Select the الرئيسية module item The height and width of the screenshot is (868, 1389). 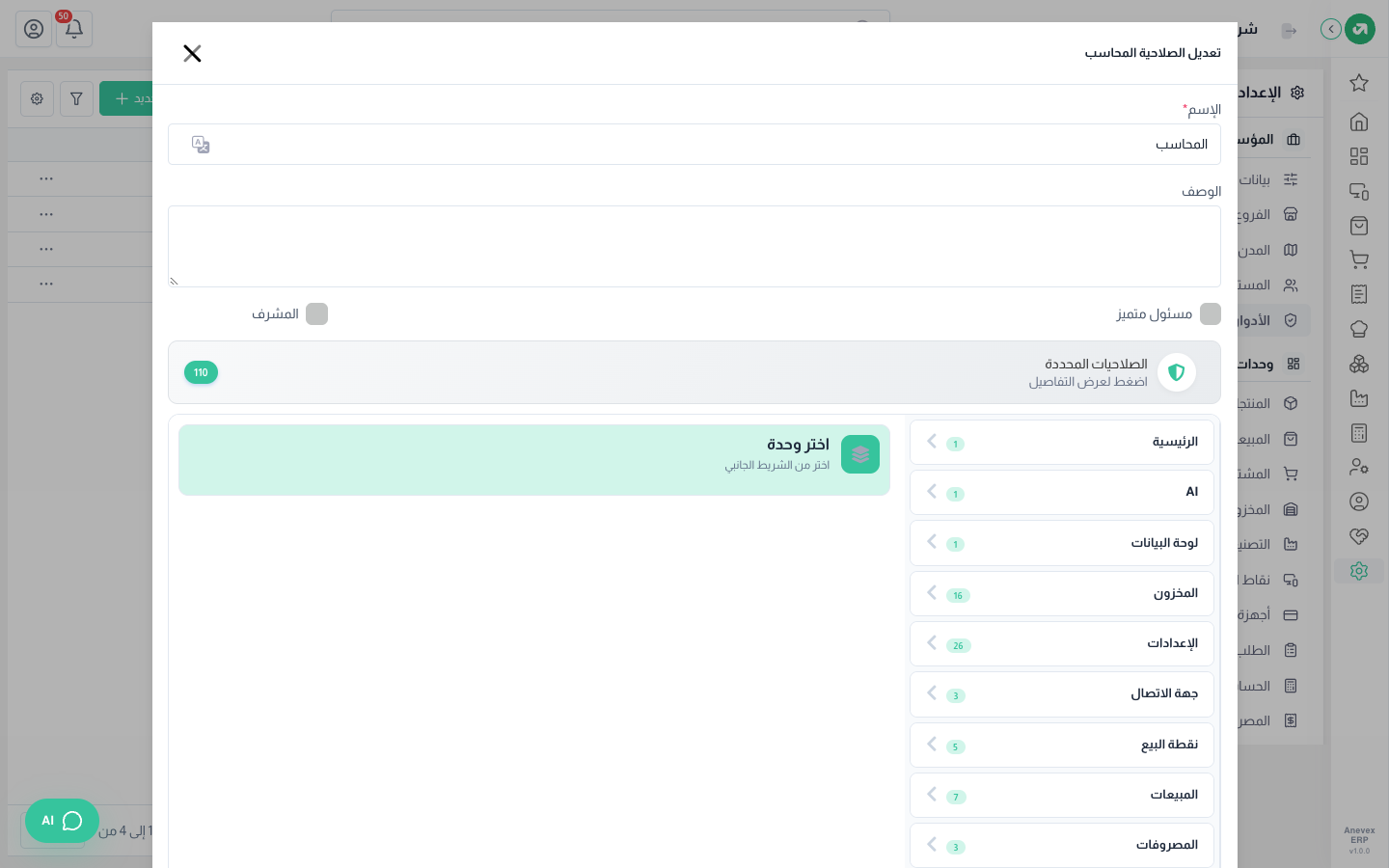[x=1062, y=442]
